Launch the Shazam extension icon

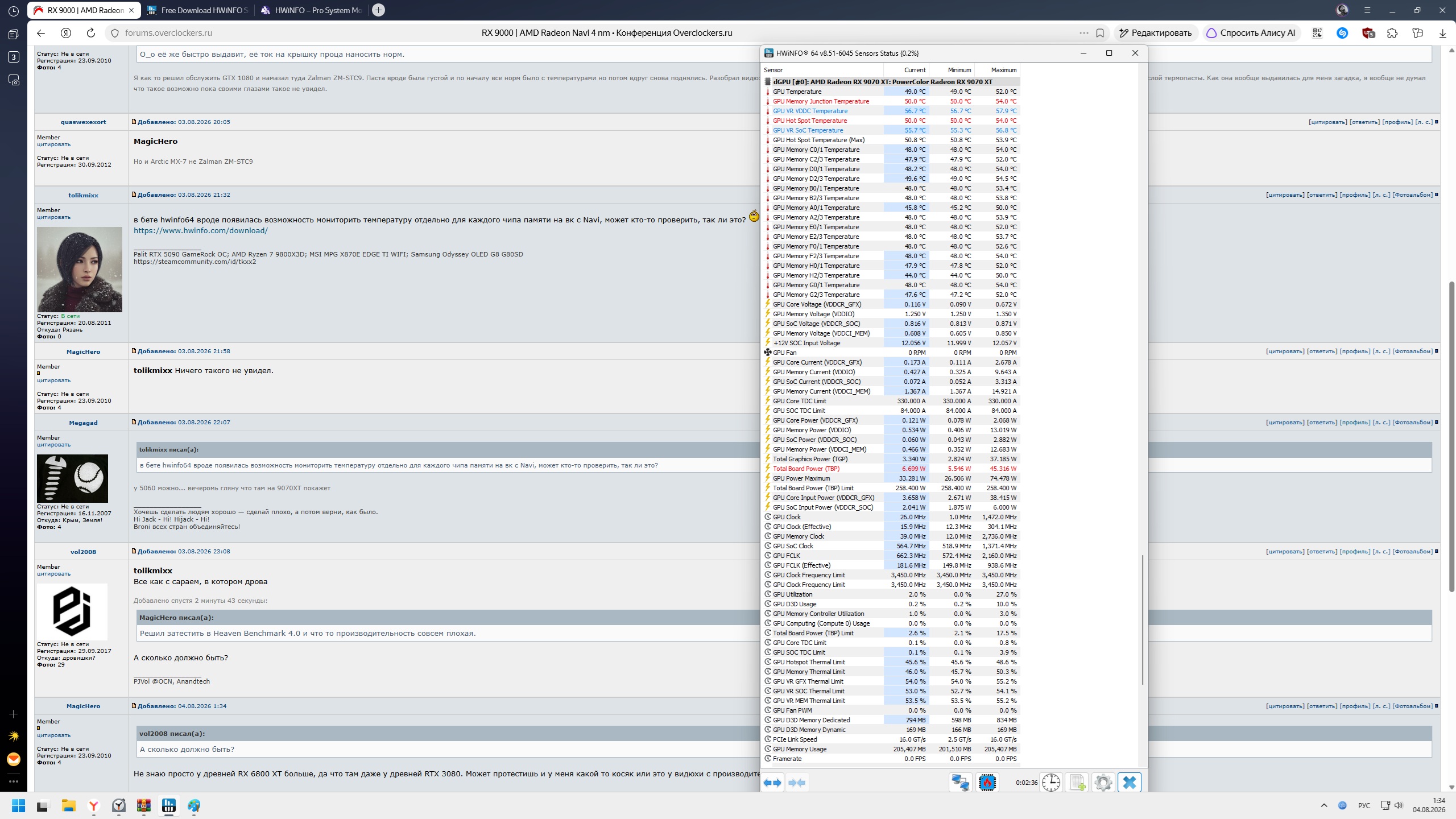1342,33
